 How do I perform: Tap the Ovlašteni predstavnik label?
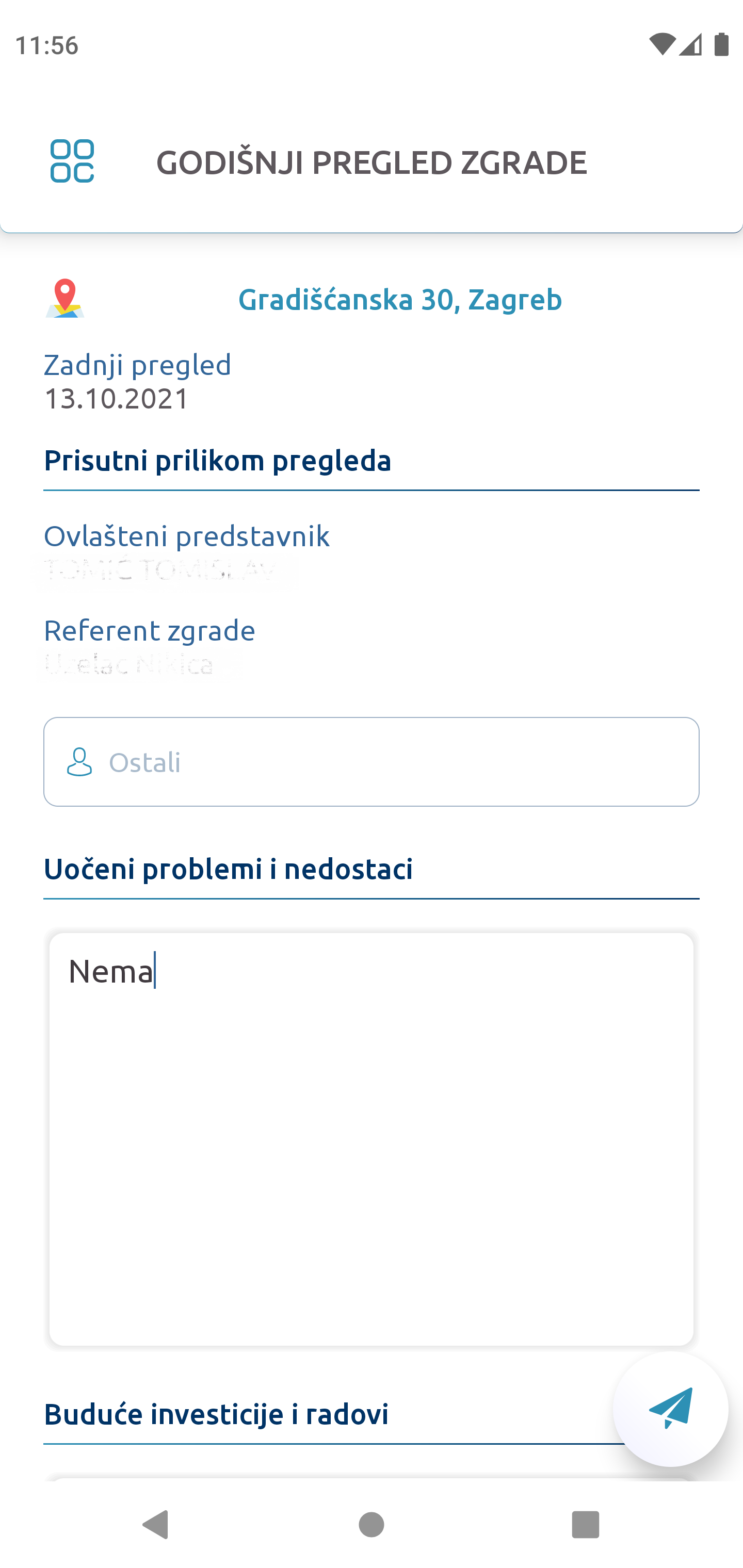coord(186,536)
